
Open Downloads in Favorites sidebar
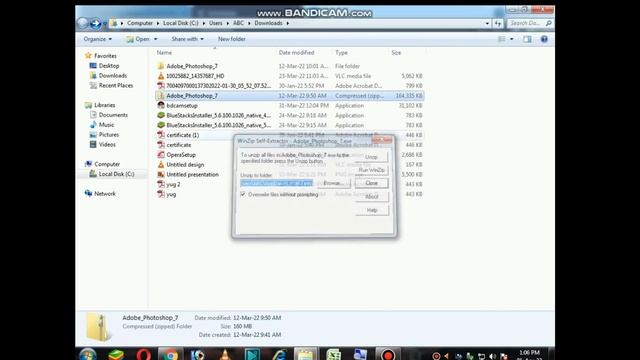click(113, 76)
